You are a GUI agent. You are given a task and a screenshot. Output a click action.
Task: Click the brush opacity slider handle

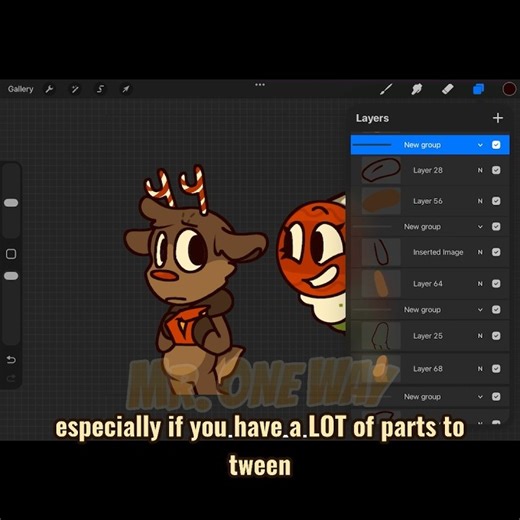pyautogui.click(x=11, y=276)
